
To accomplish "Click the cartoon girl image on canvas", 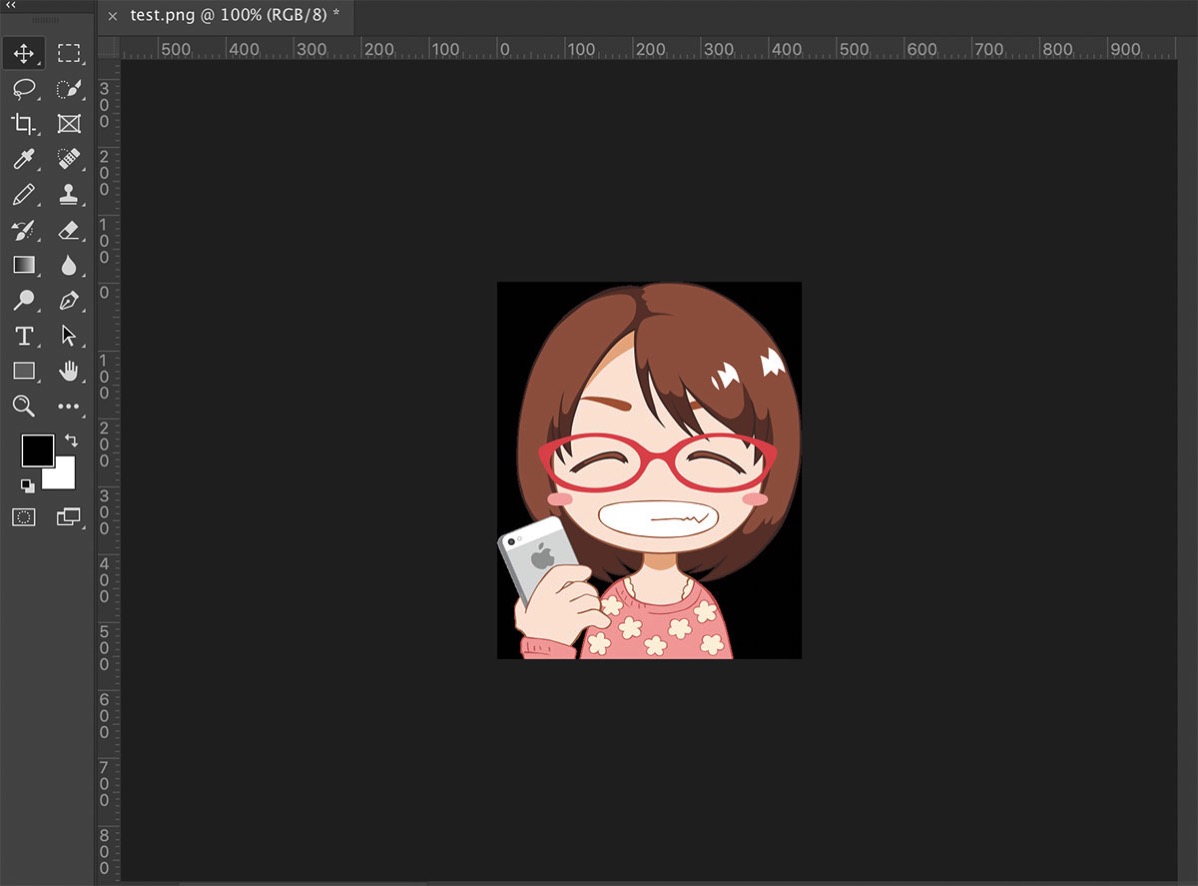I will (x=649, y=470).
